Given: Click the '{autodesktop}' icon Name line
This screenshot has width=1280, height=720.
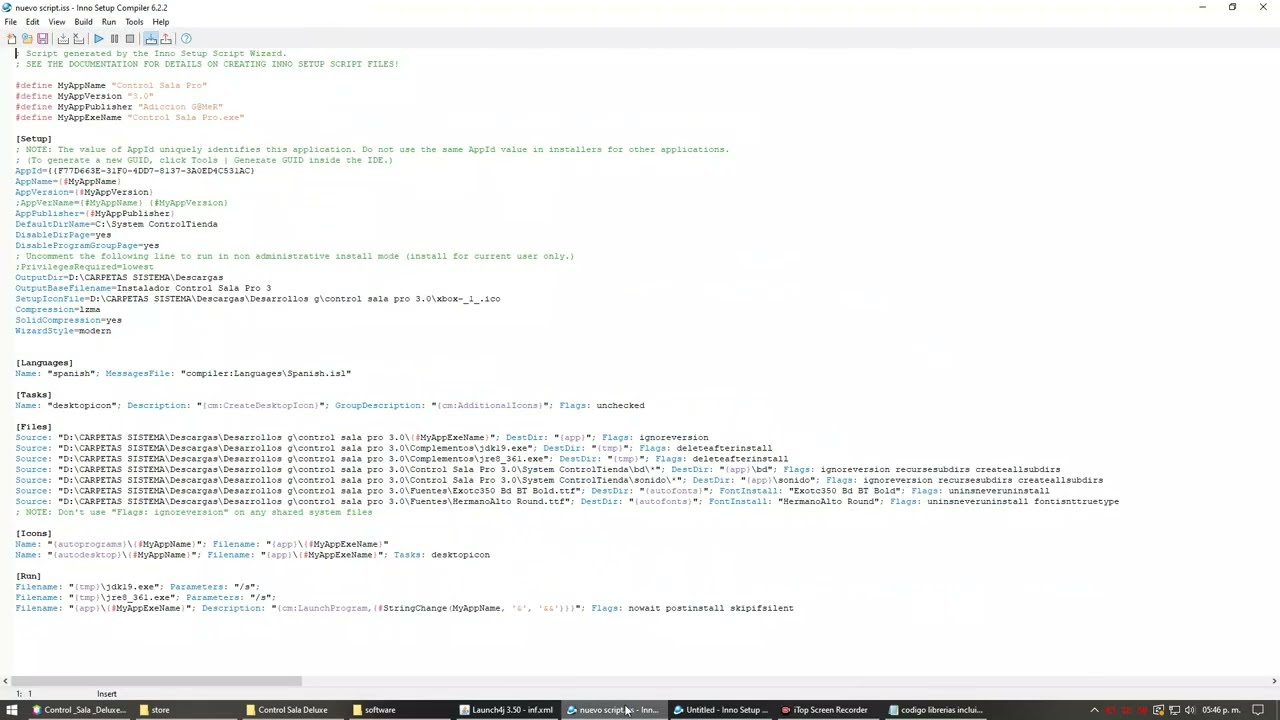Looking at the screenshot, I should tap(253, 555).
